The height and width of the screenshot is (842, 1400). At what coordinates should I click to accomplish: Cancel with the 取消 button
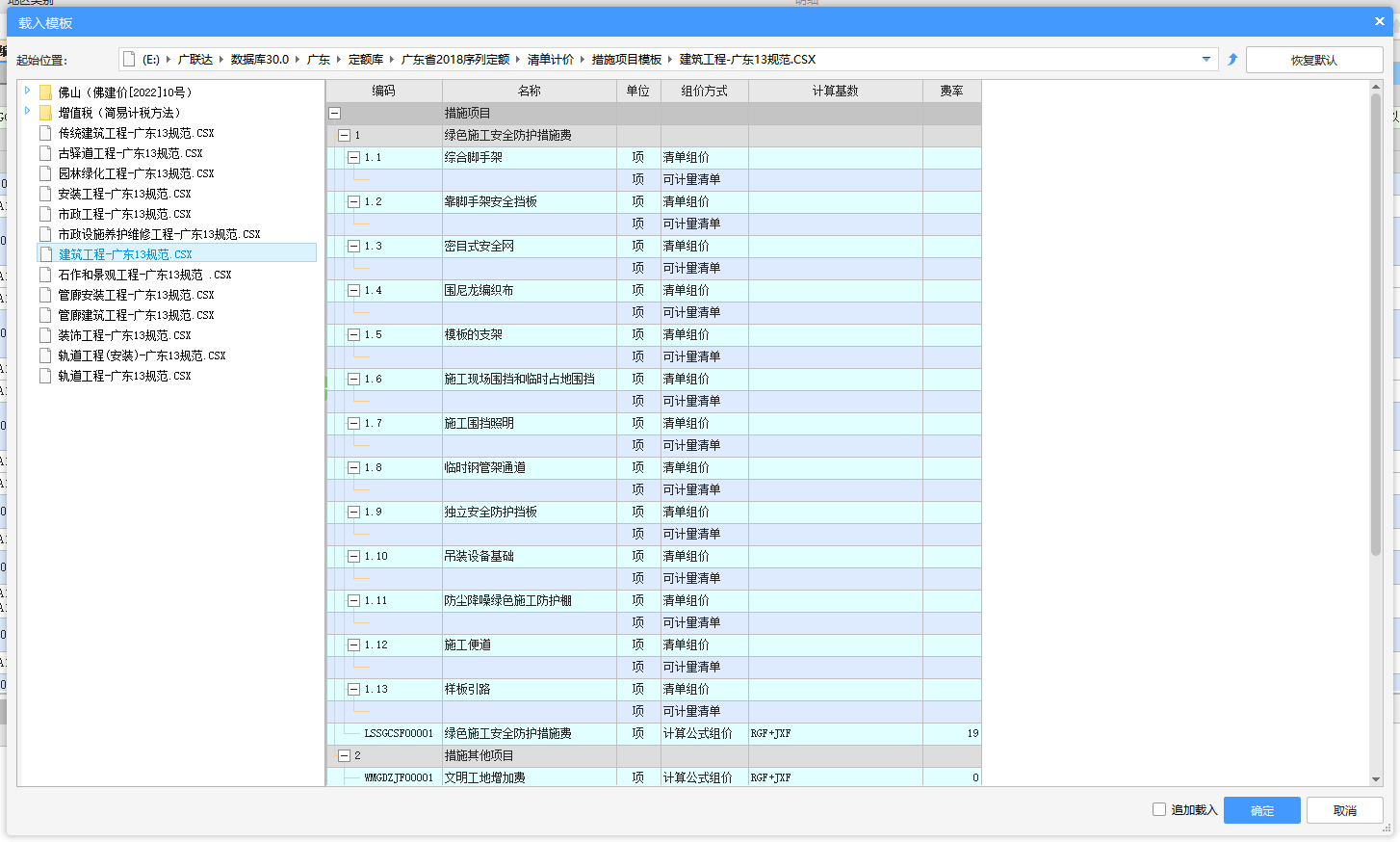(1345, 810)
